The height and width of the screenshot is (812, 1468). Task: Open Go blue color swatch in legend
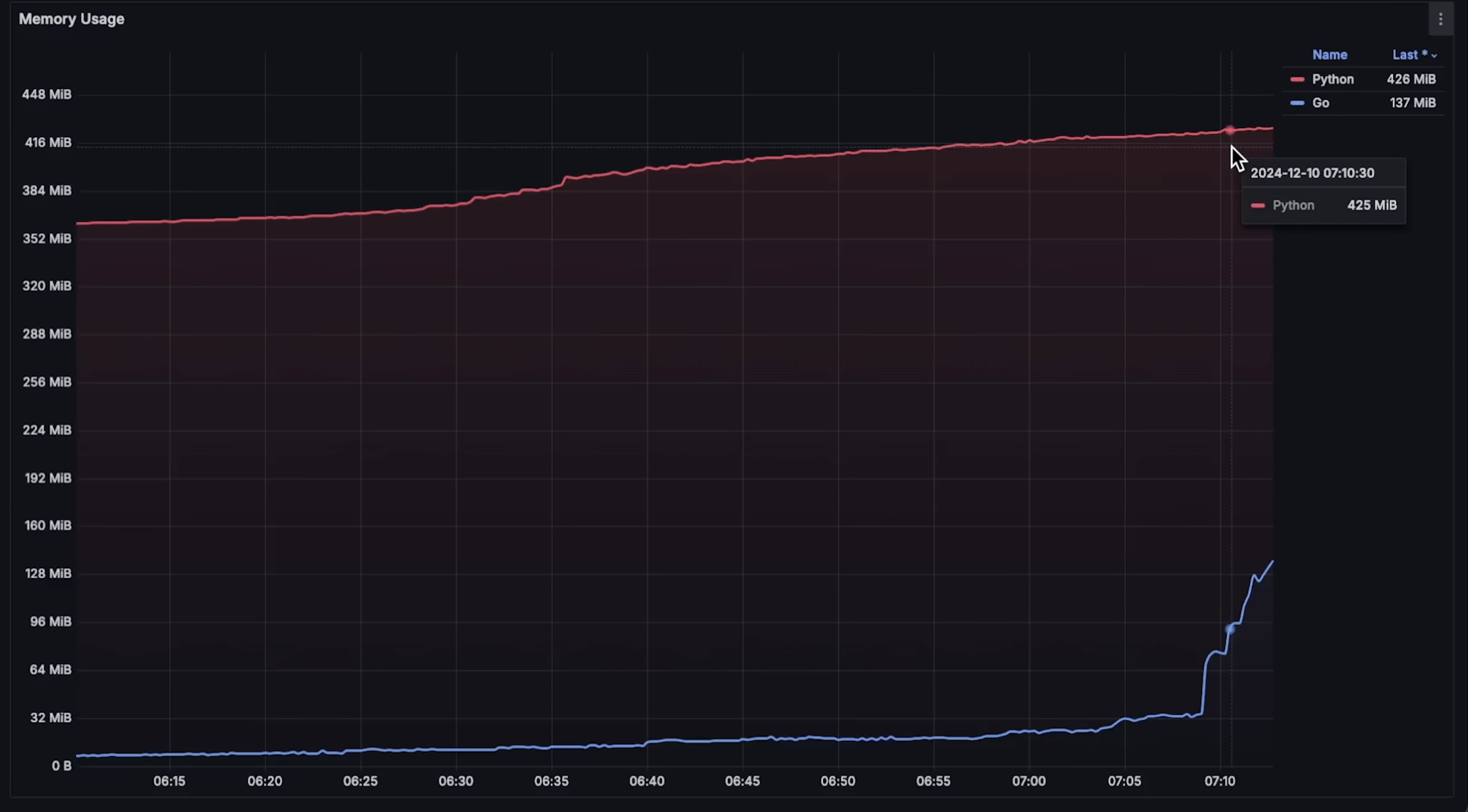point(1297,103)
